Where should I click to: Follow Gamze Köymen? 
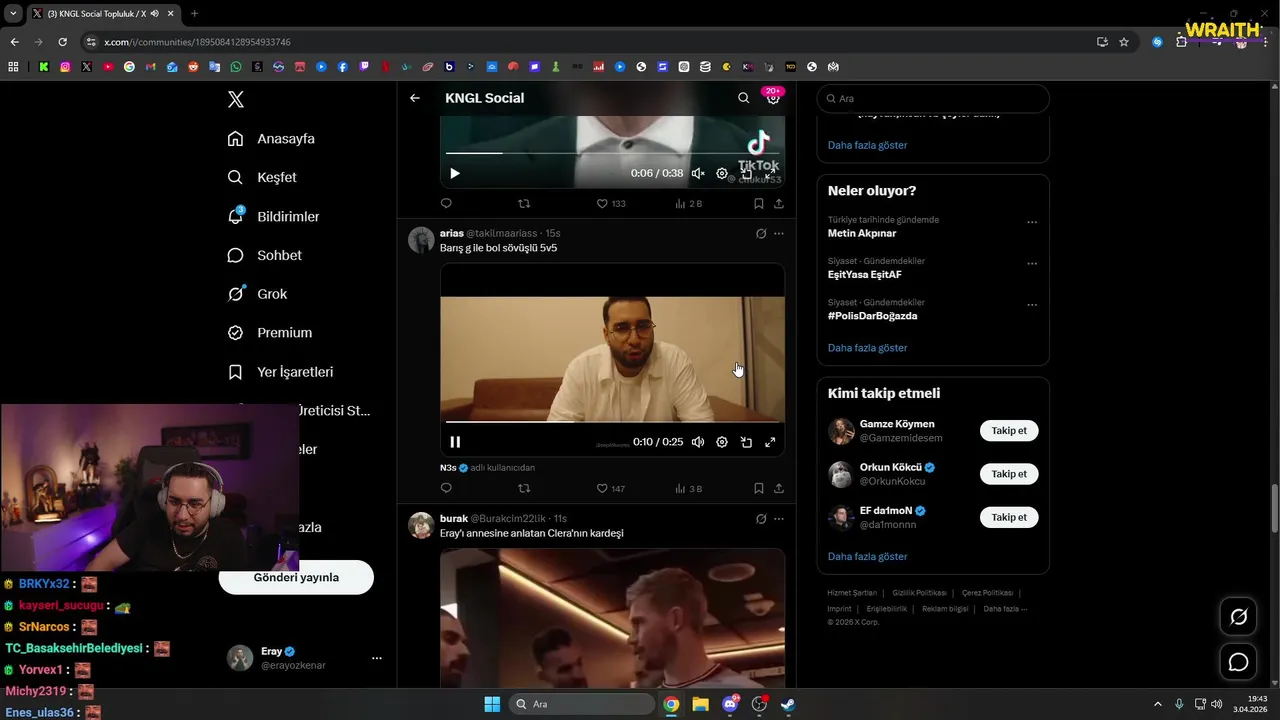[1009, 431]
